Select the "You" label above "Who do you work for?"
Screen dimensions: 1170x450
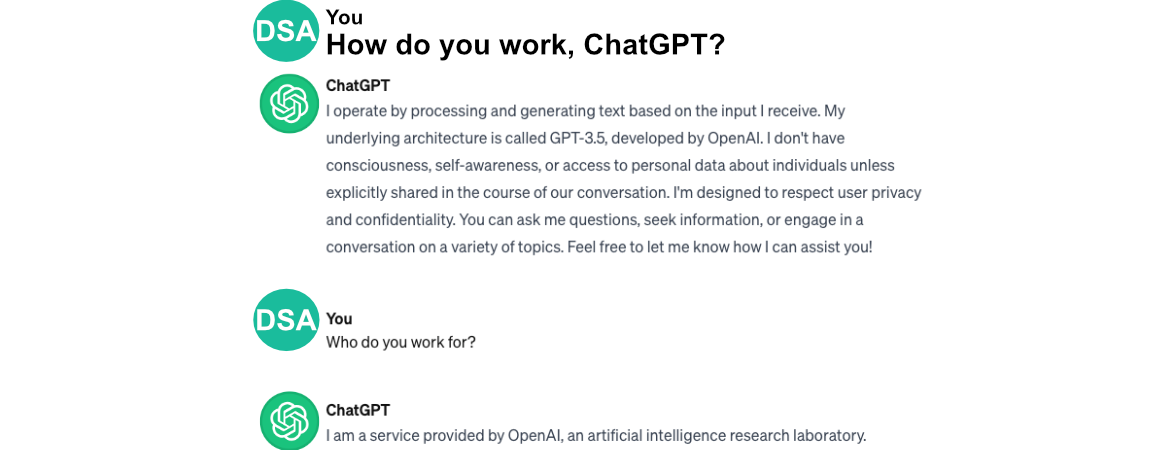[x=339, y=319]
